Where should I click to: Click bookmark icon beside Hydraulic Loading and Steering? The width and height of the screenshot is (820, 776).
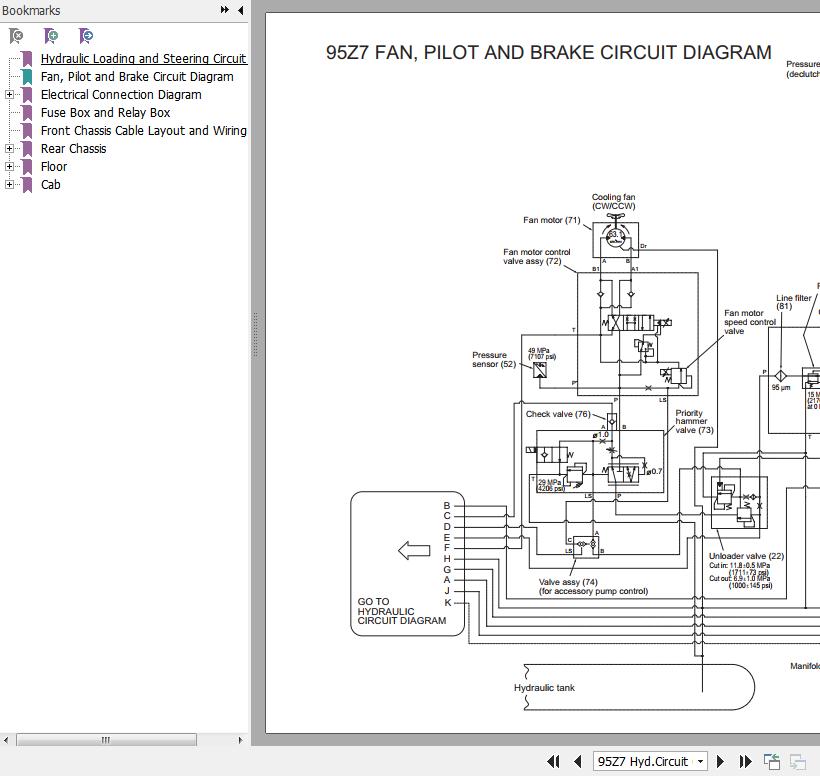pos(27,59)
